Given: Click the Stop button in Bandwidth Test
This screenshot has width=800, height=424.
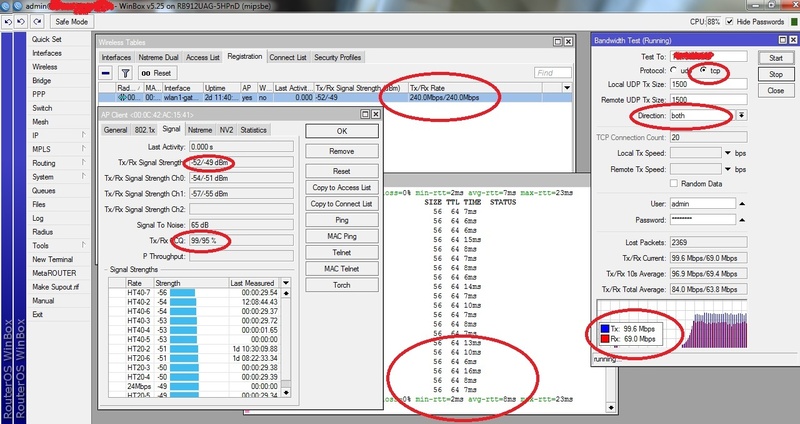Looking at the screenshot, I should point(776,74).
